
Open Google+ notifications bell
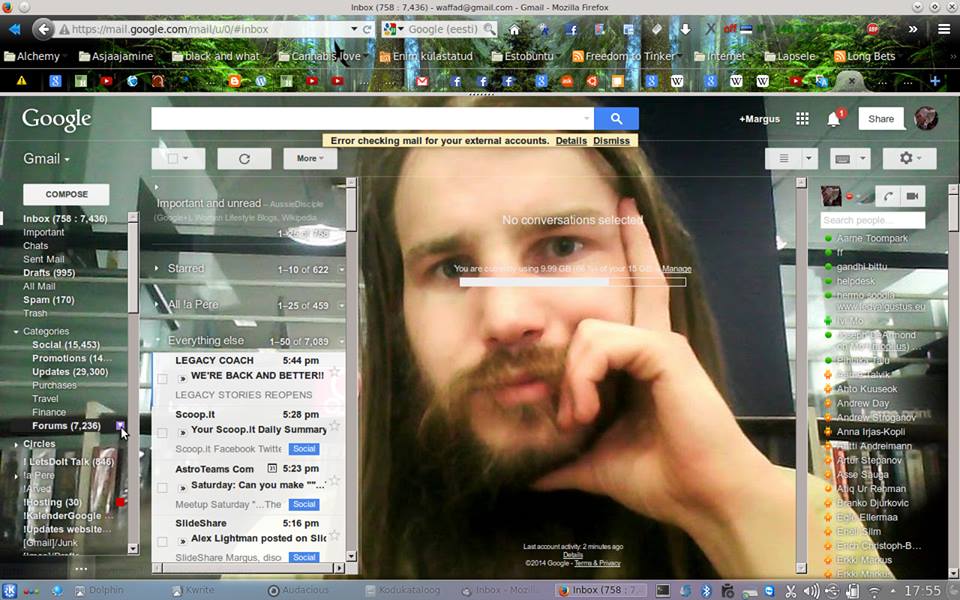[833, 119]
